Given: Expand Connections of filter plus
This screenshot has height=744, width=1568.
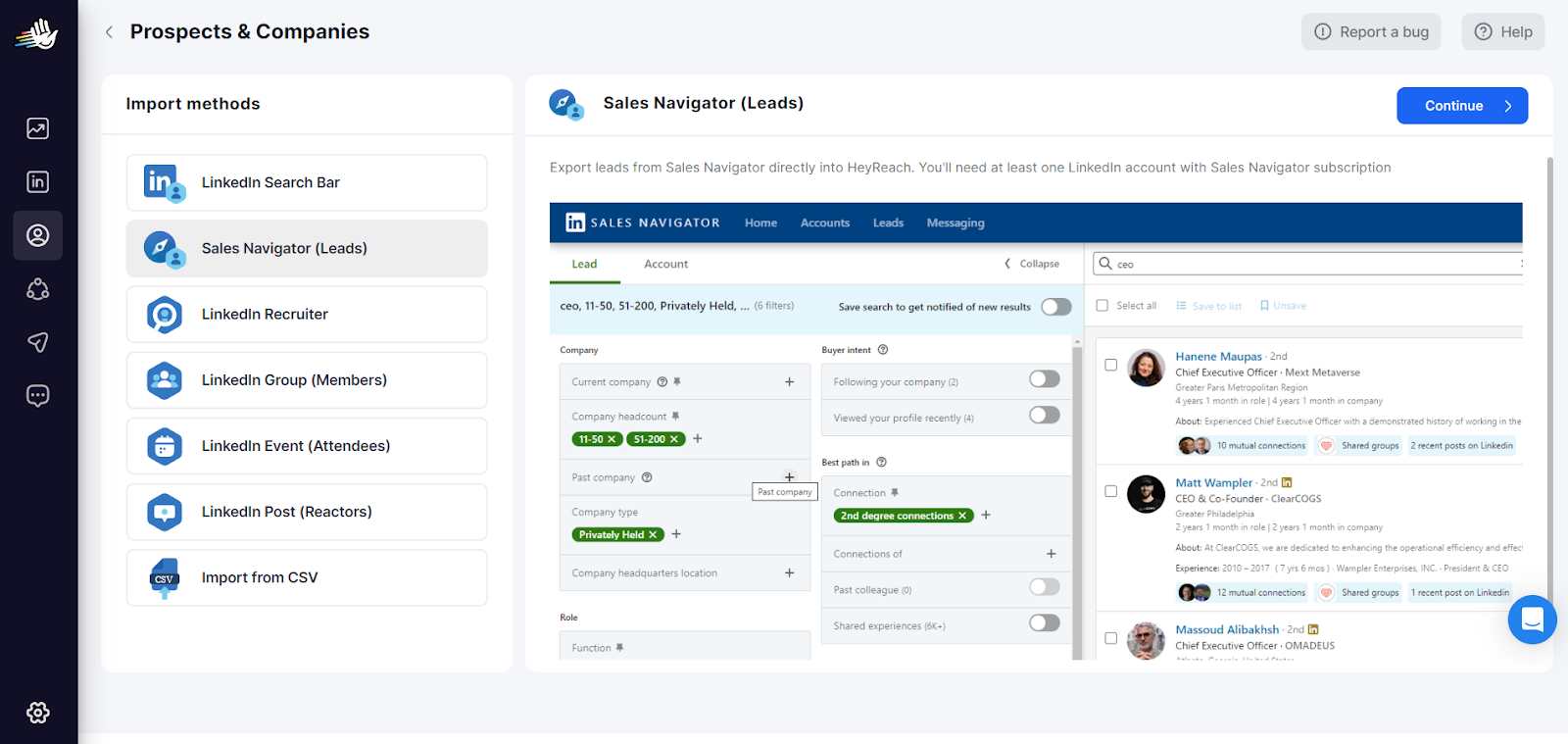Looking at the screenshot, I should point(1052,554).
